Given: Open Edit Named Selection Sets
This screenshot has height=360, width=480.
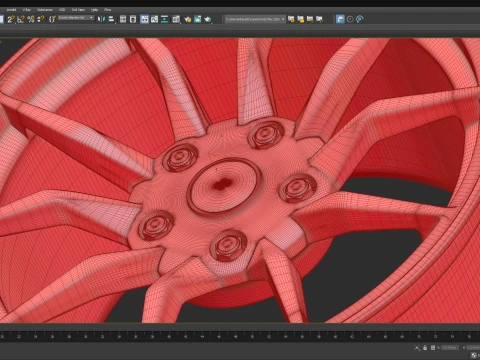Looking at the screenshot, I should (52, 19).
